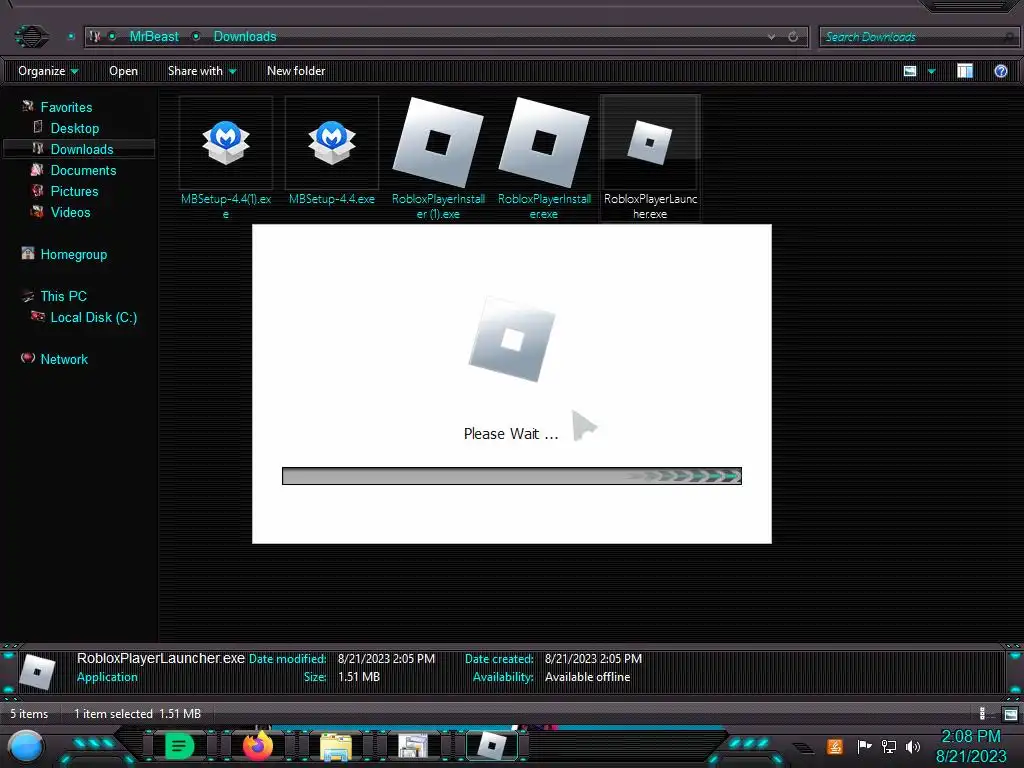
Task: Select This PC in navigation pane
Action: [x=63, y=296]
